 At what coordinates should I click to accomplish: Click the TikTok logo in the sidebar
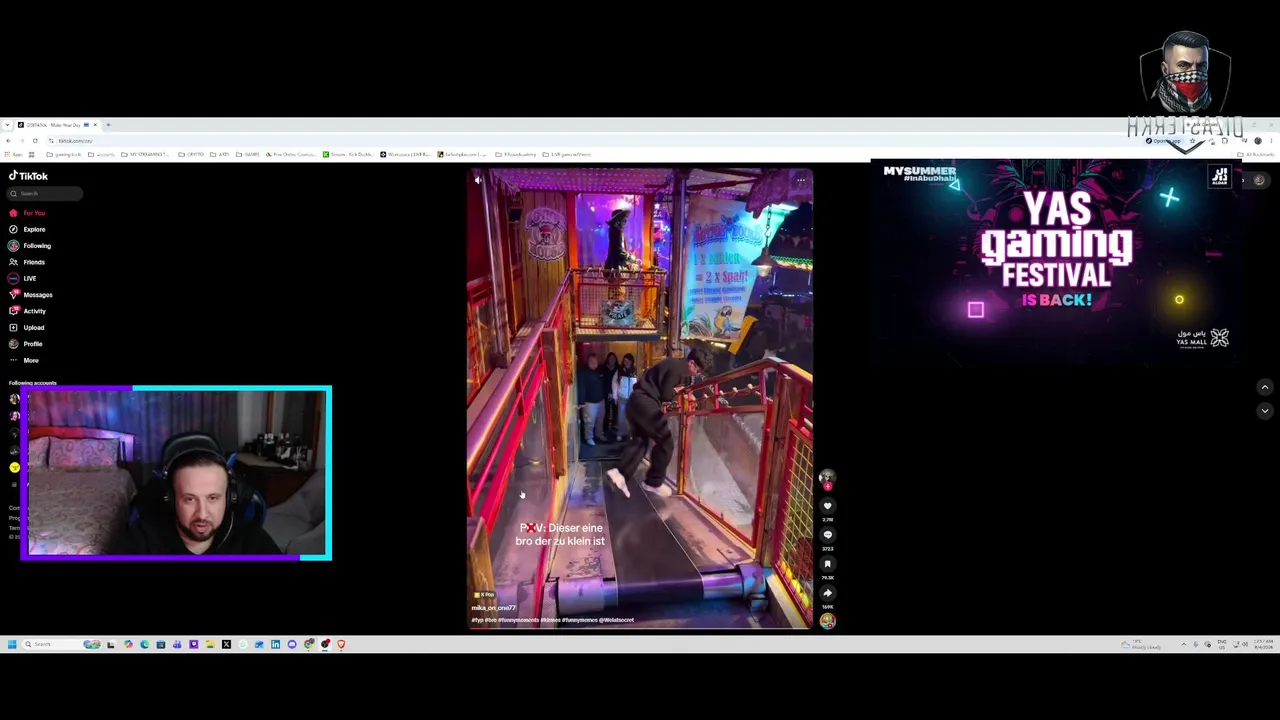click(29, 176)
